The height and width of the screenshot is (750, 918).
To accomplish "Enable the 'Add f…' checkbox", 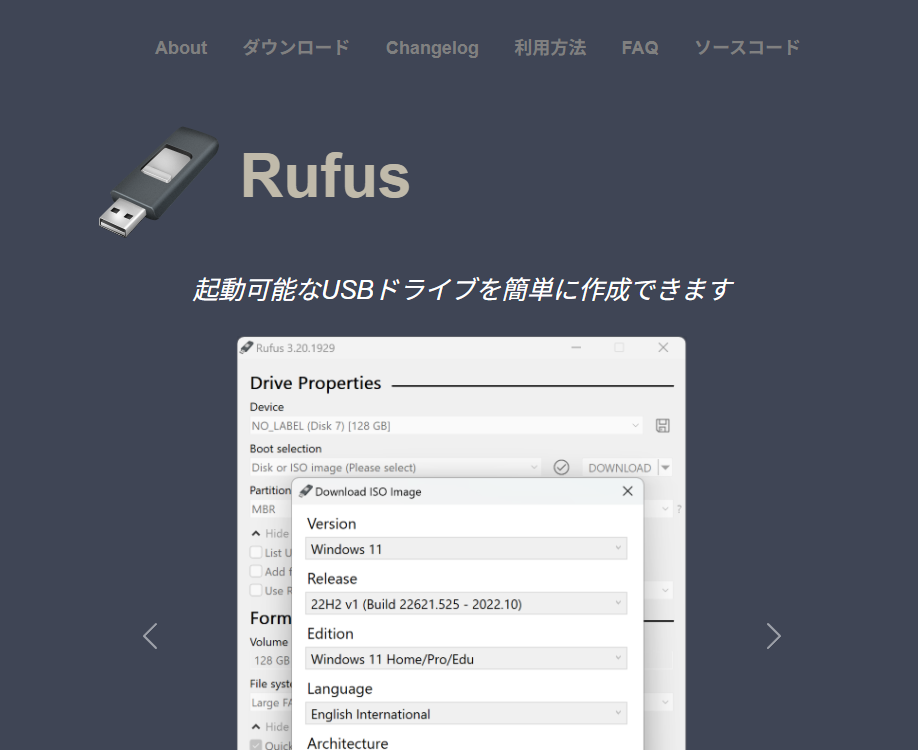I will click(257, 571).
